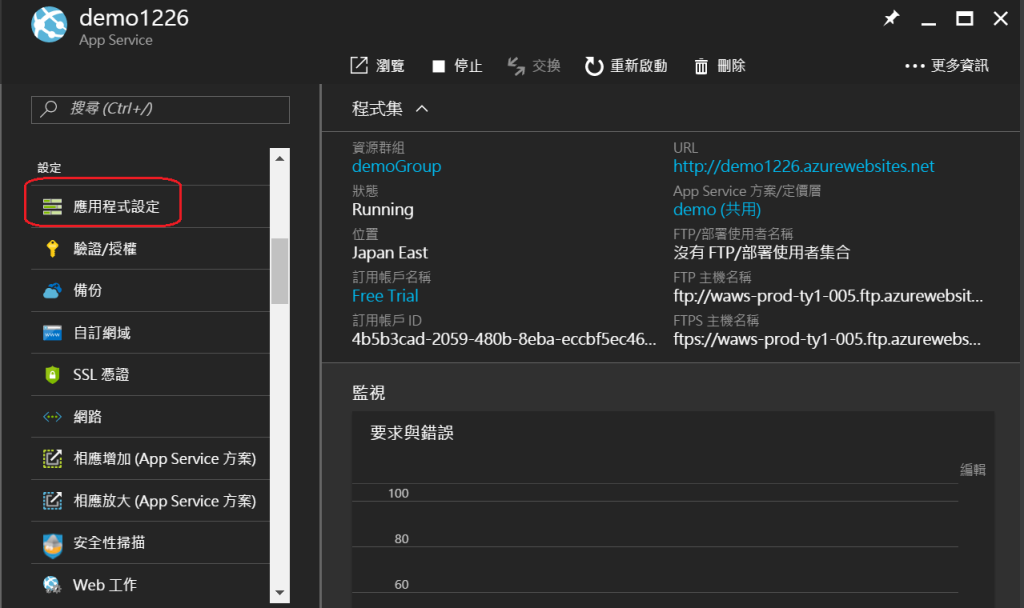Open the demoGroup resource group link
The width and height of the screenshot is (1024, 608).
396,166
